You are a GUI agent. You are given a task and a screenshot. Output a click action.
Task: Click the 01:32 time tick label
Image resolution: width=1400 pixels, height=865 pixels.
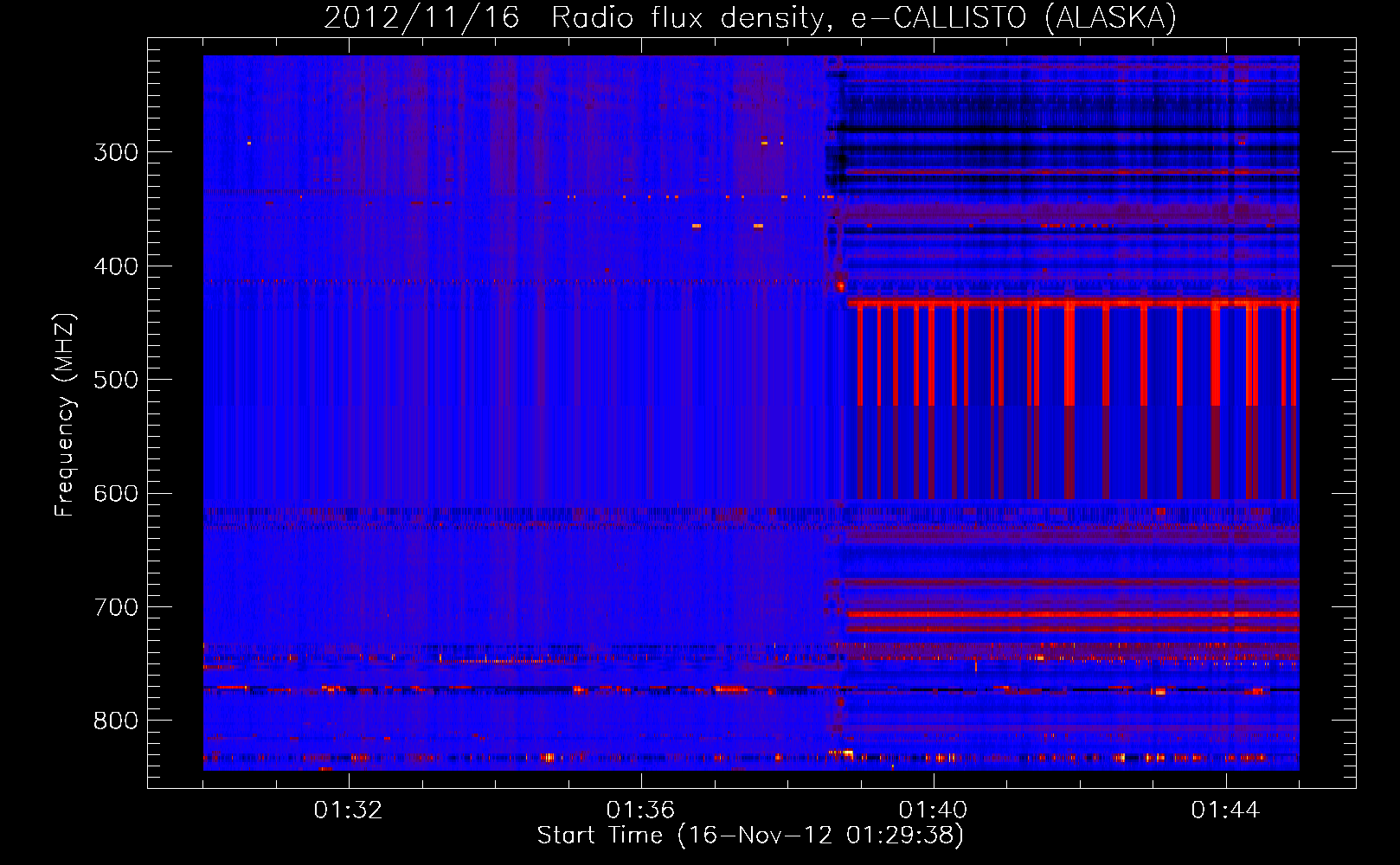(348, 811)
